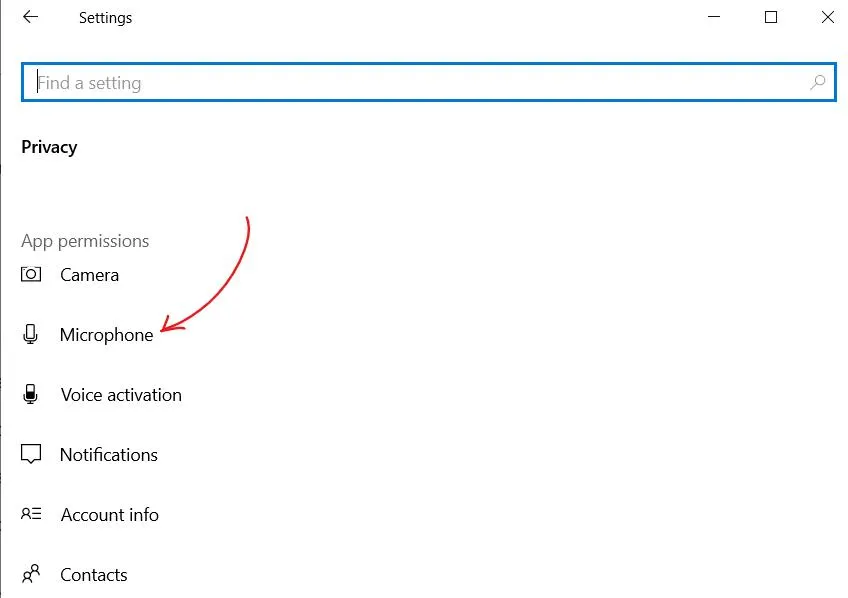
Task: Click the Settings window title
Action: [x=105, y=18]
